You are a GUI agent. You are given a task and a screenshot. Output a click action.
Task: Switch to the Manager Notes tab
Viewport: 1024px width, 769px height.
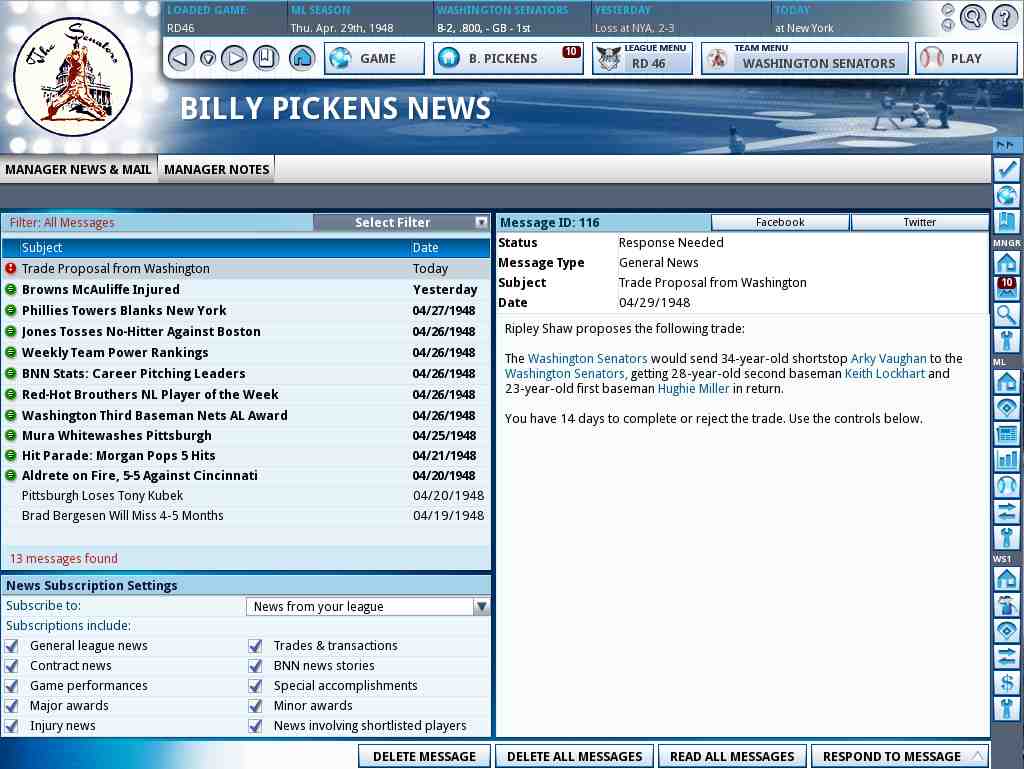pyautogui.click(x=217, y=170)
